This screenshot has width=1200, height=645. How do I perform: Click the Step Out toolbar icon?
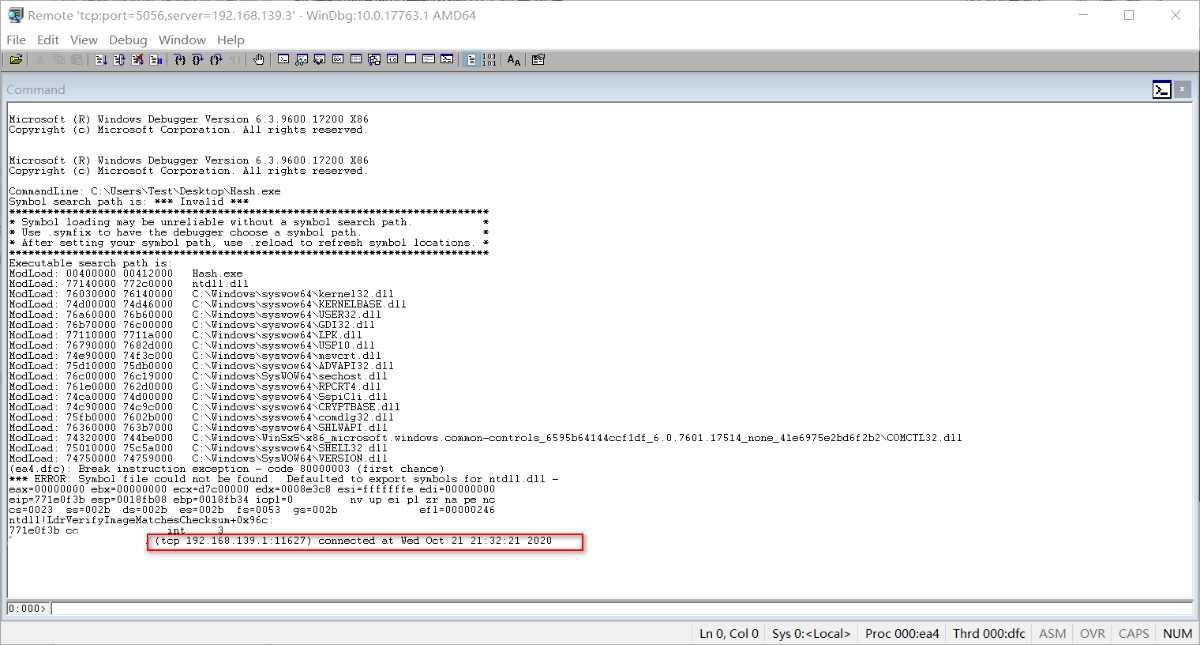click(x=216, y=60)
